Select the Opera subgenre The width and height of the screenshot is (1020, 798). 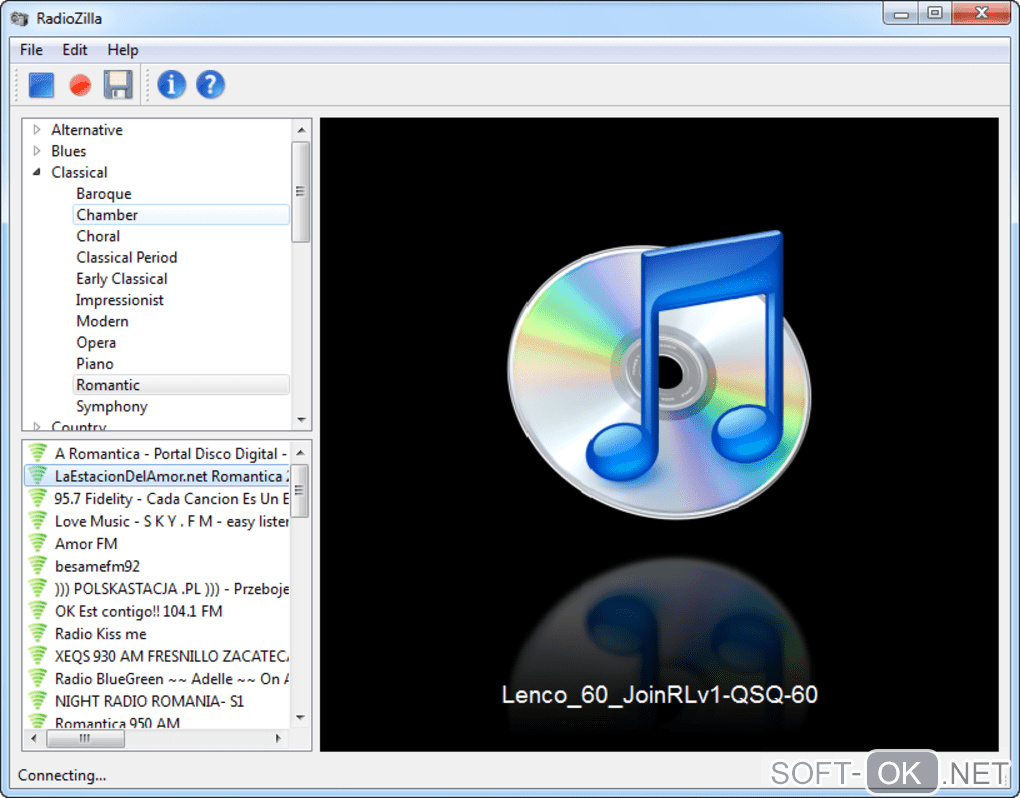point(96,343)
